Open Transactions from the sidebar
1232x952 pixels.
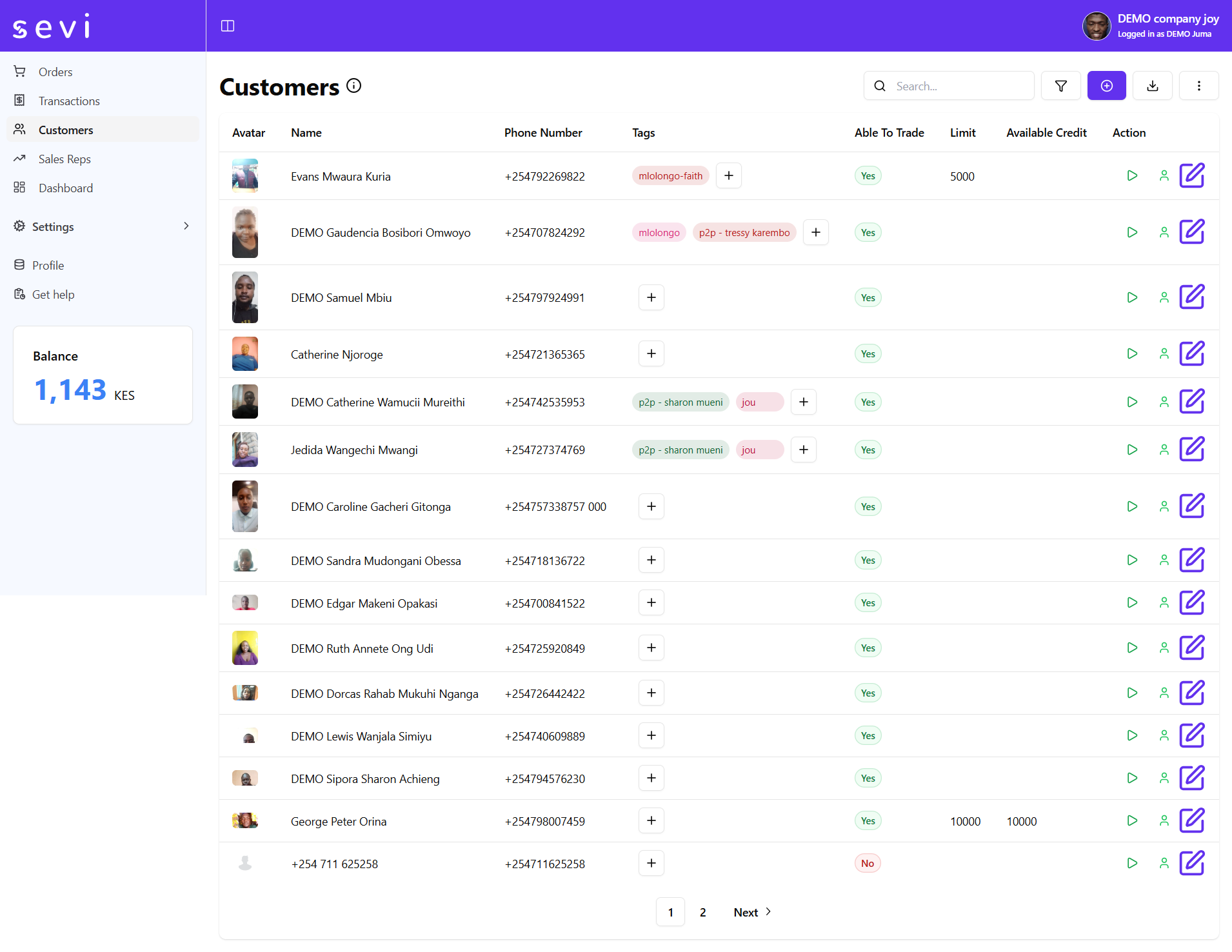[x=69, y=101]
